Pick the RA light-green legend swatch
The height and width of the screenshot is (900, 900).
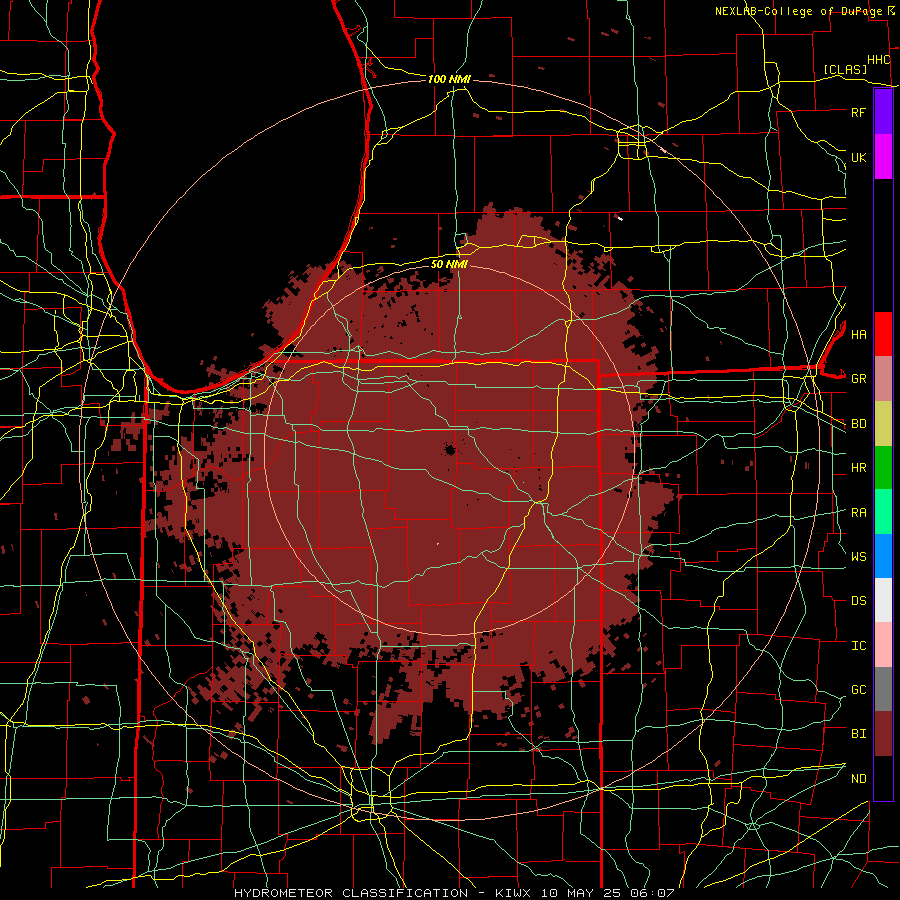883,512
